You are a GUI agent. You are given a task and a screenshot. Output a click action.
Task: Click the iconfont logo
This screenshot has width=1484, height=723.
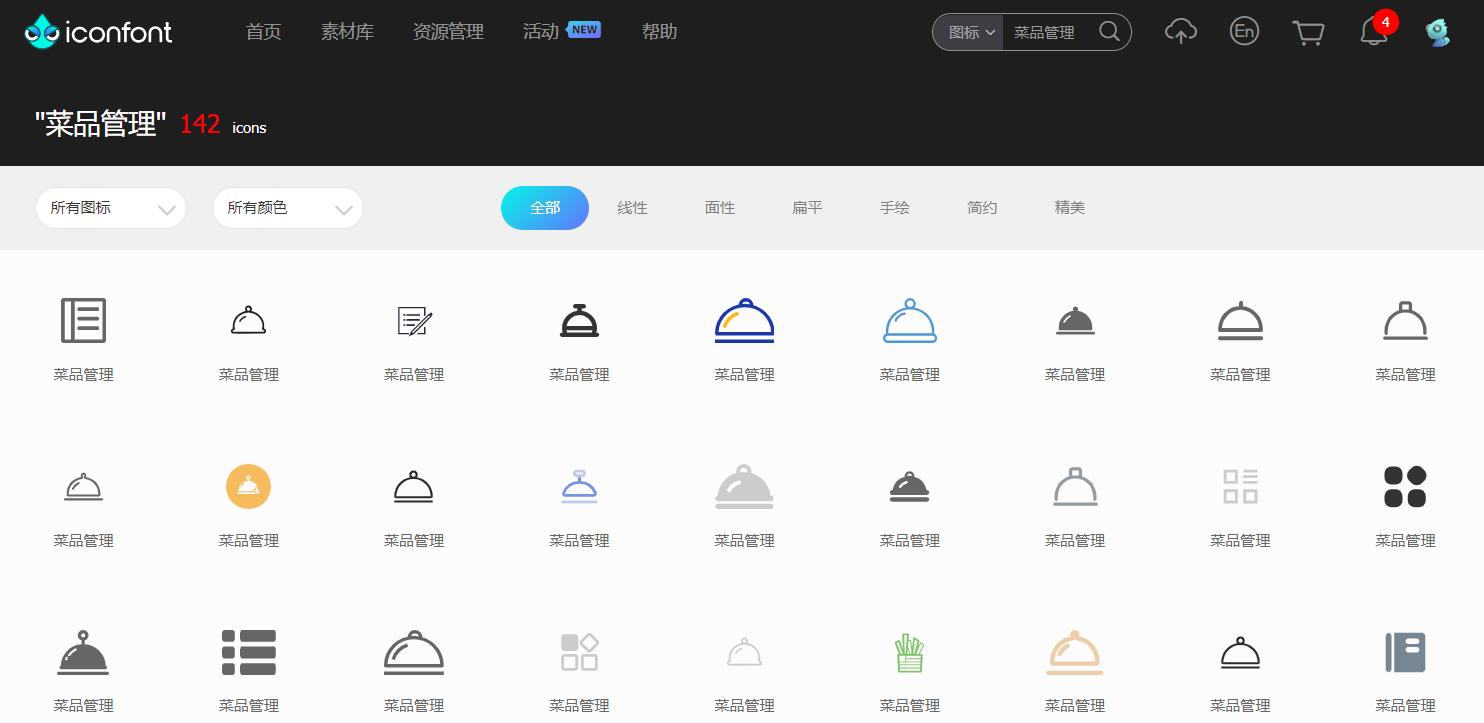(99, 32)
